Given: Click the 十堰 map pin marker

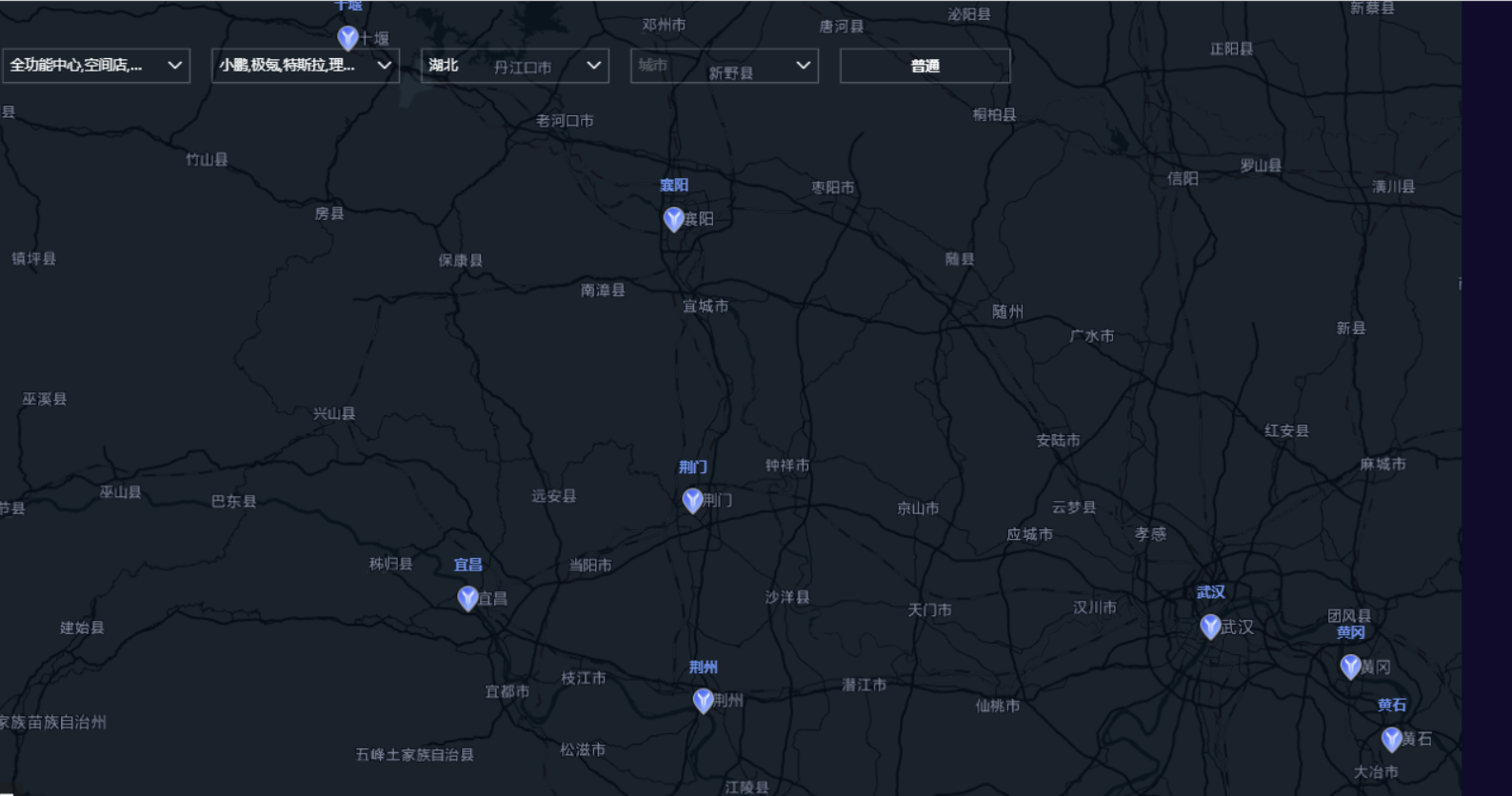Looking at the screenshot, I should tap(348, 38).
